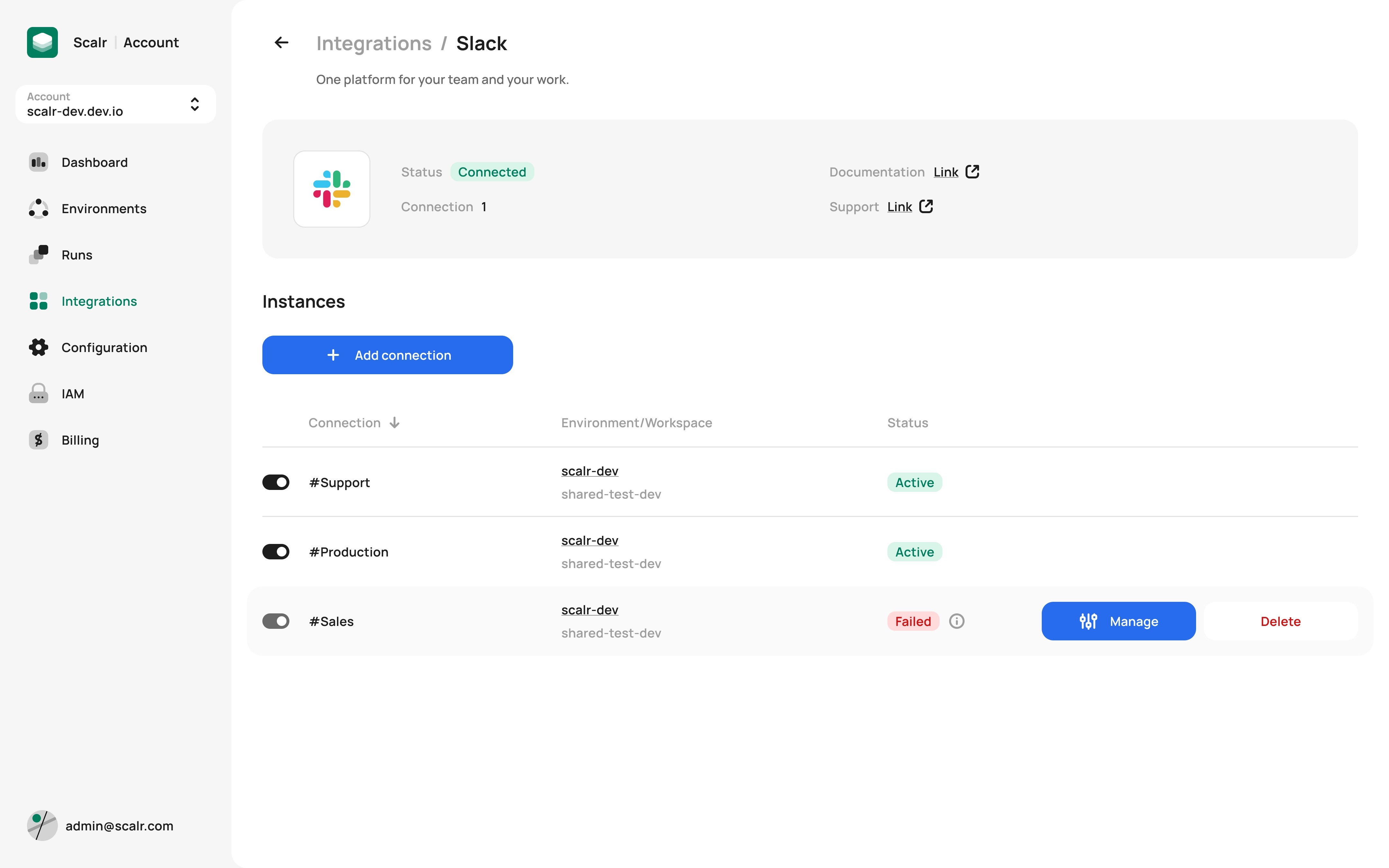Click the admin user avatar
Screen dimensions: 1389x868
[42, 826]
